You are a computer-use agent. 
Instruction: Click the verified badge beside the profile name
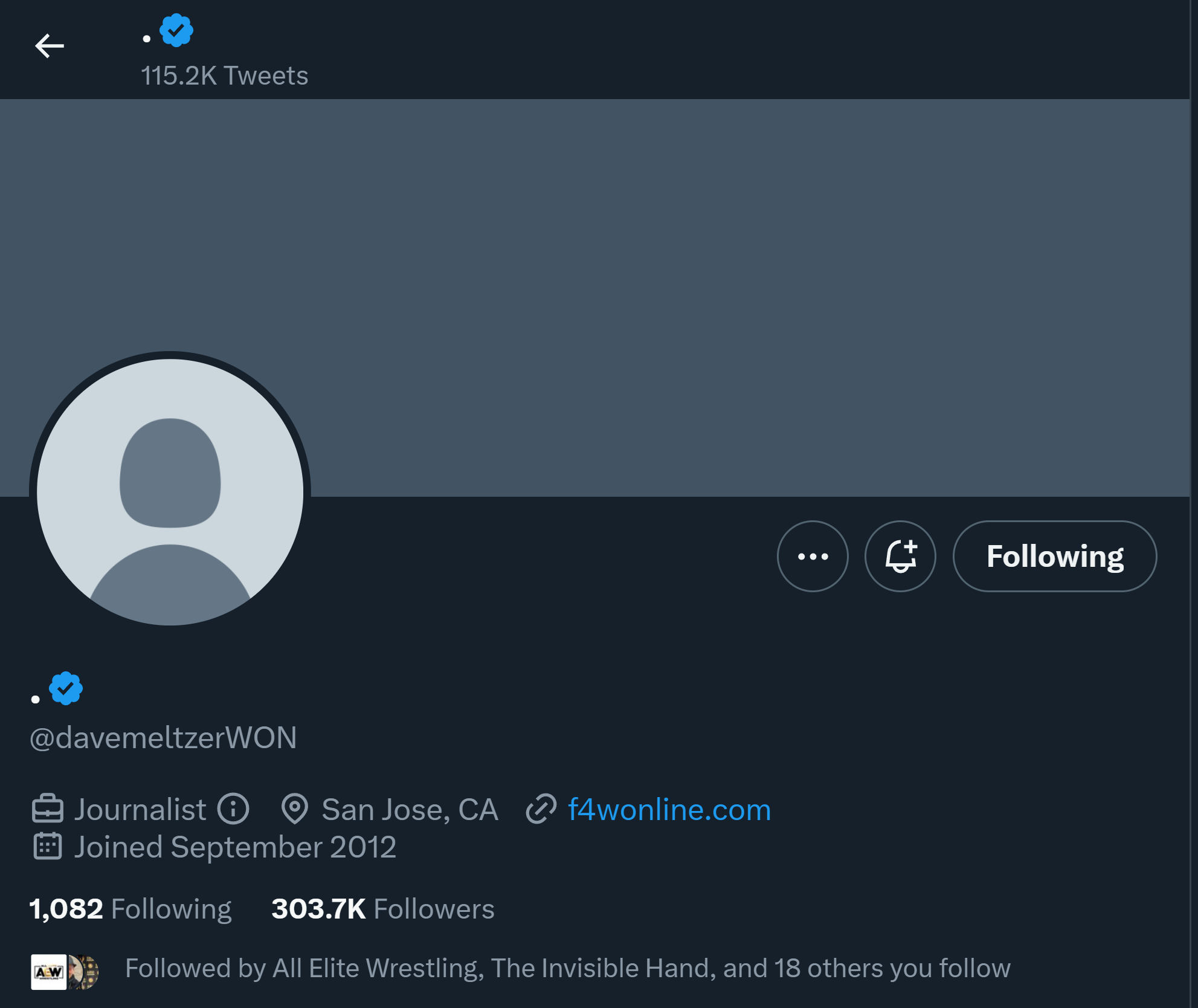point(66,688)
